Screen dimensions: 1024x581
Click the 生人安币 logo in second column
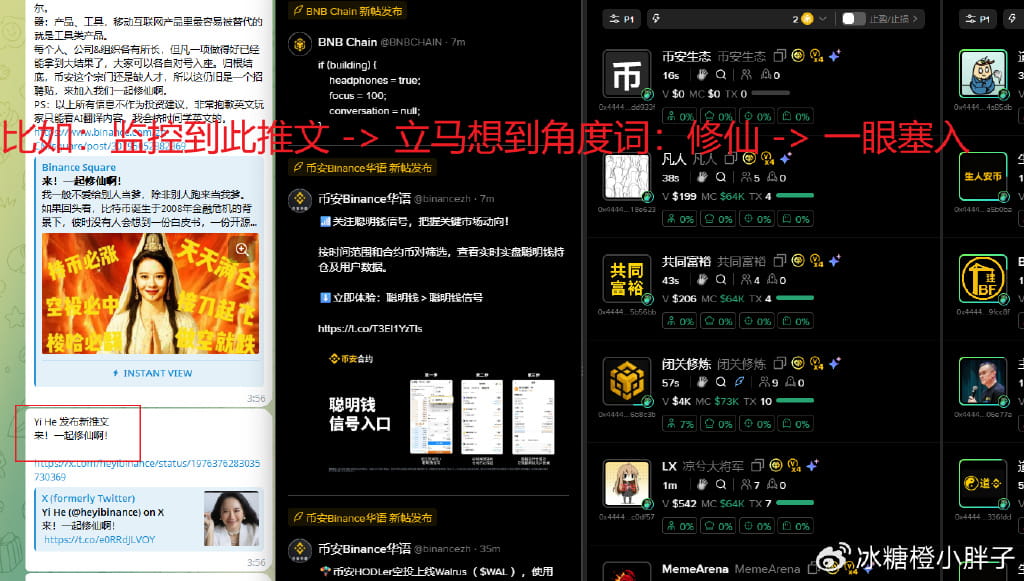983,177
